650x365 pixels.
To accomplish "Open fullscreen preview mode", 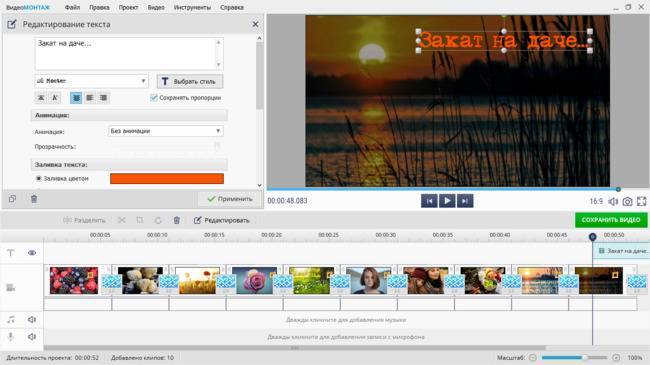I will (641, 201).
